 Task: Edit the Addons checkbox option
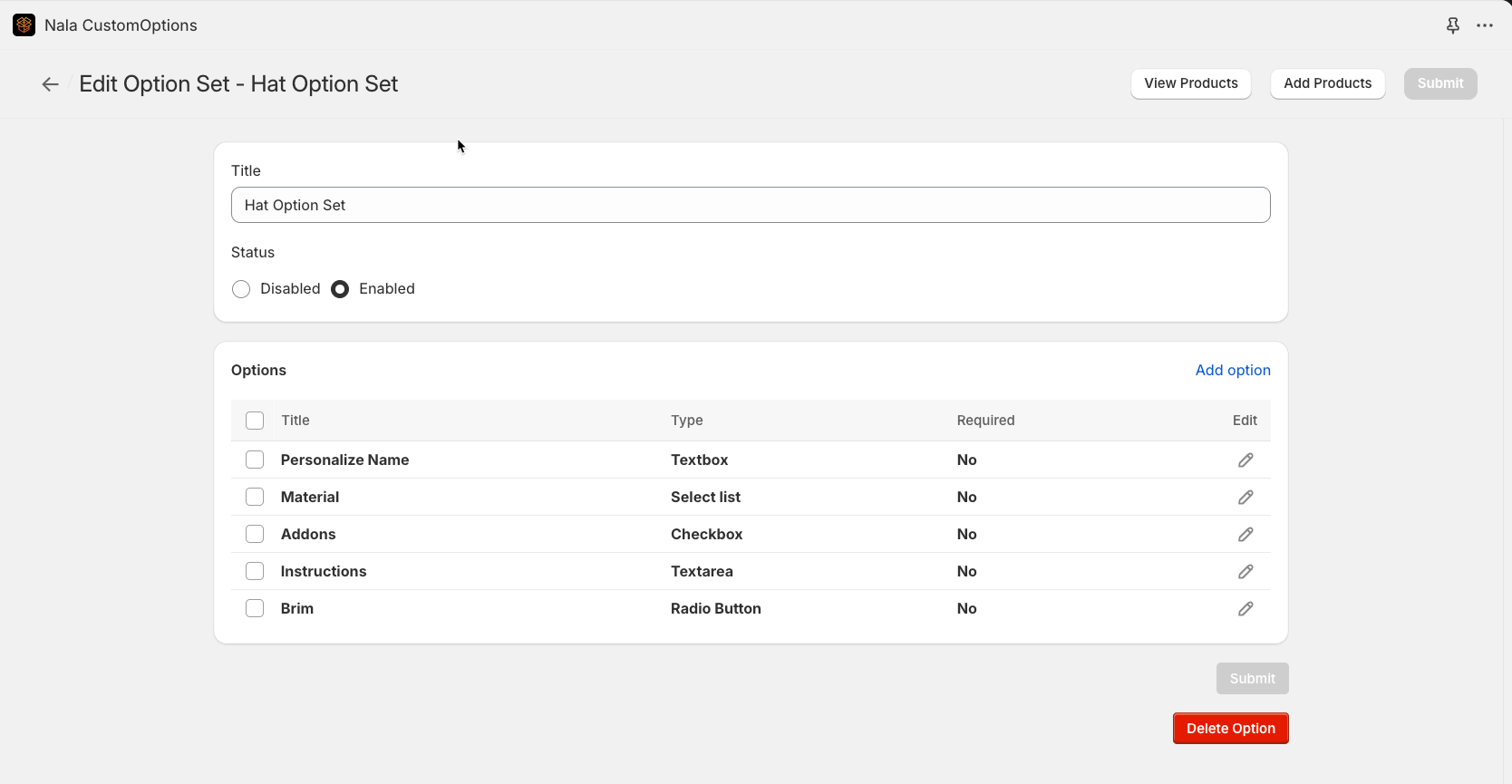pyautogui.click(x=1245, y=535)
